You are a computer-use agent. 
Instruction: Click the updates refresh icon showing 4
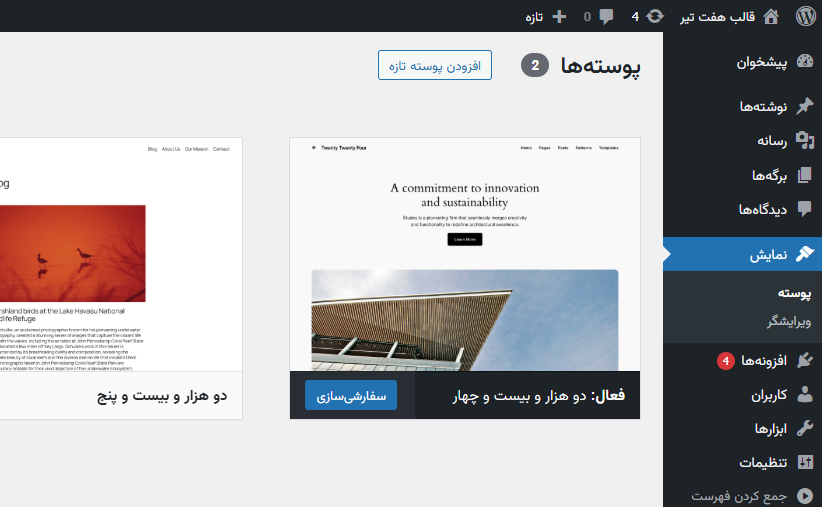[655, 16]
